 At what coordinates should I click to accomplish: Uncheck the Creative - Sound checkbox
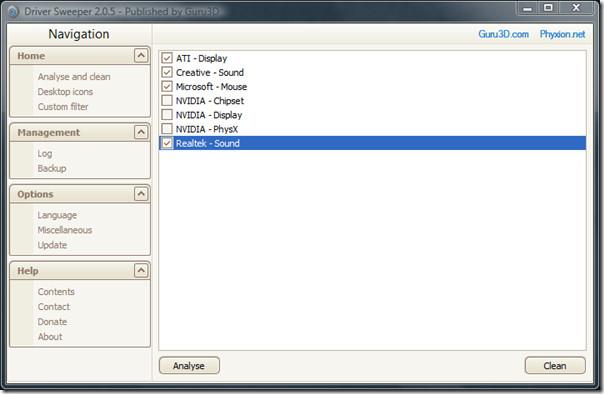[x=167, y=72]
